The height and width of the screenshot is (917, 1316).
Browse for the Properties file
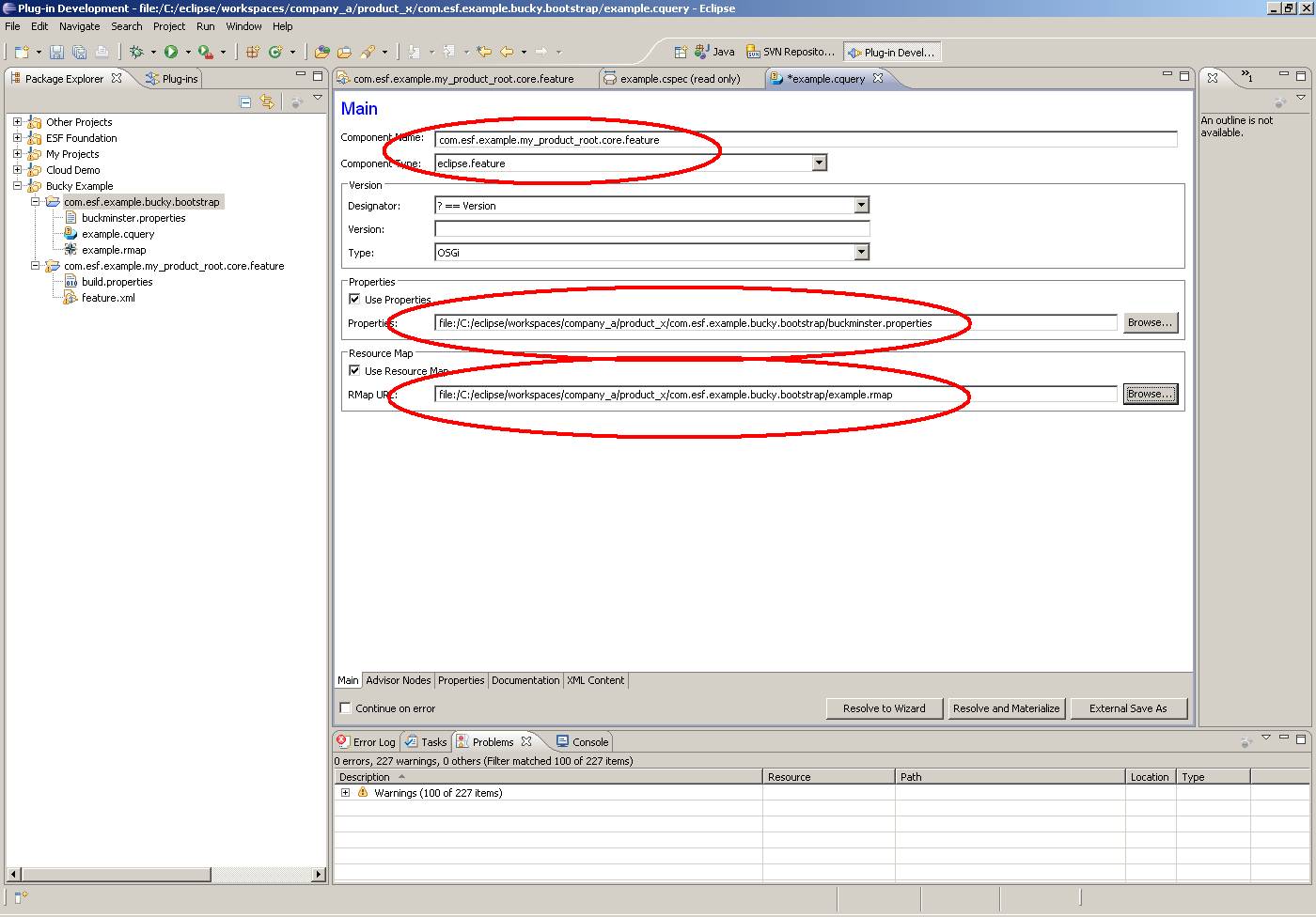pos(1151,322)
